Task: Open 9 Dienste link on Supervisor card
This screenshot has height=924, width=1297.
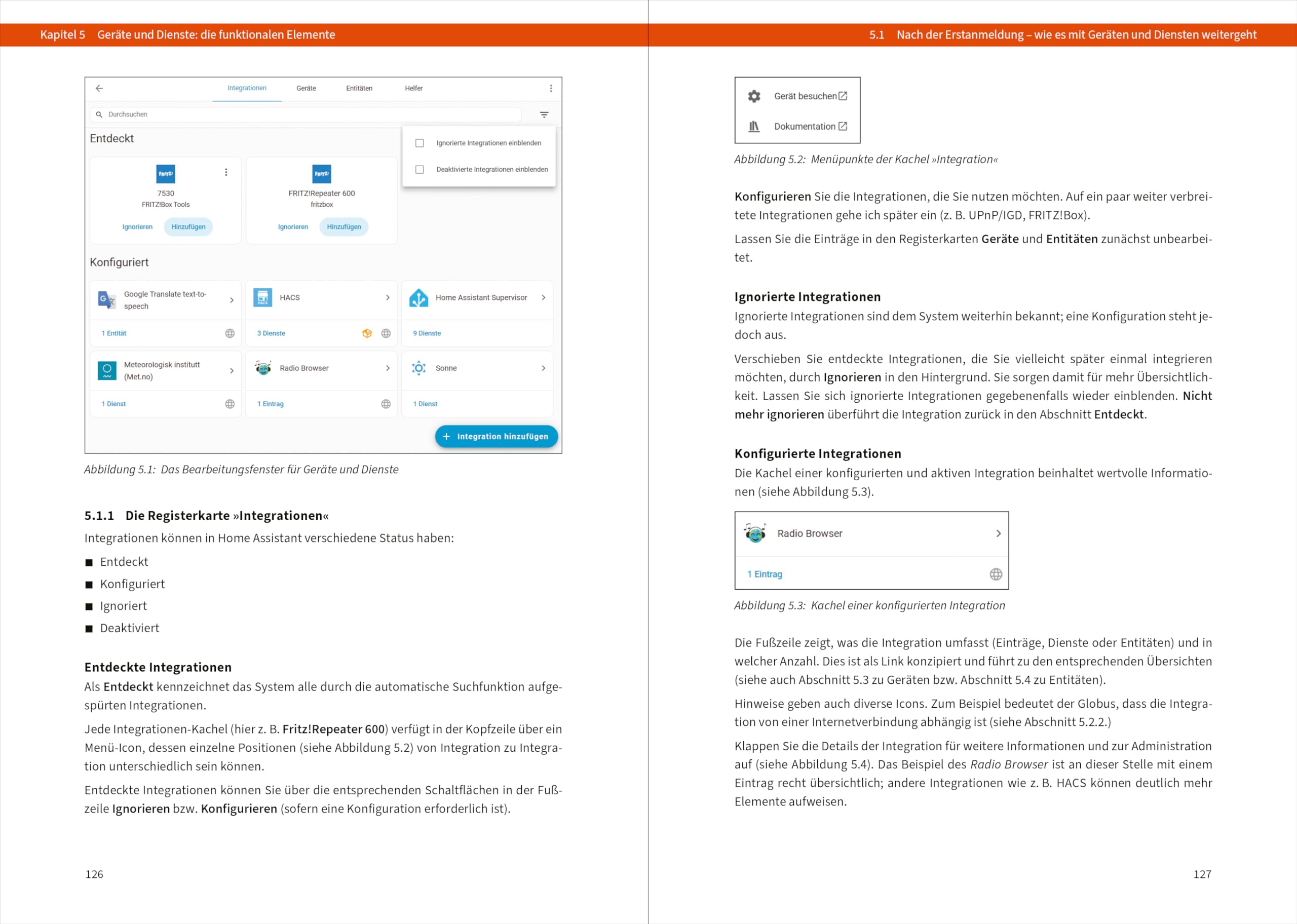Action: [427, 333]
